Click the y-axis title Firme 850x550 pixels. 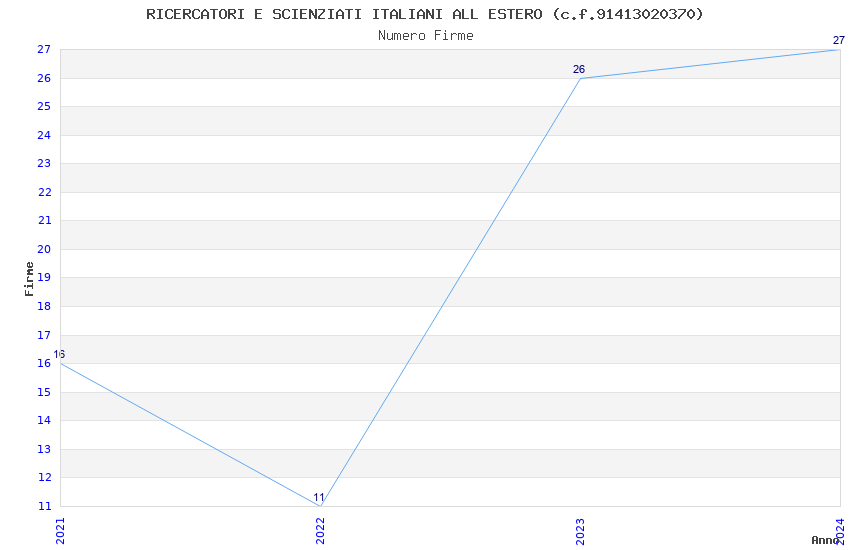[29, 279]
